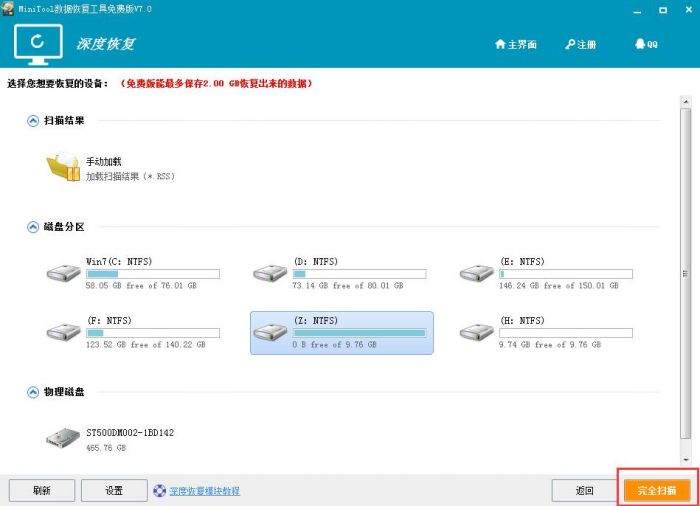Click the 手动加载 folder icon
This screenshot has width=700, height=506.
point(63,167)
